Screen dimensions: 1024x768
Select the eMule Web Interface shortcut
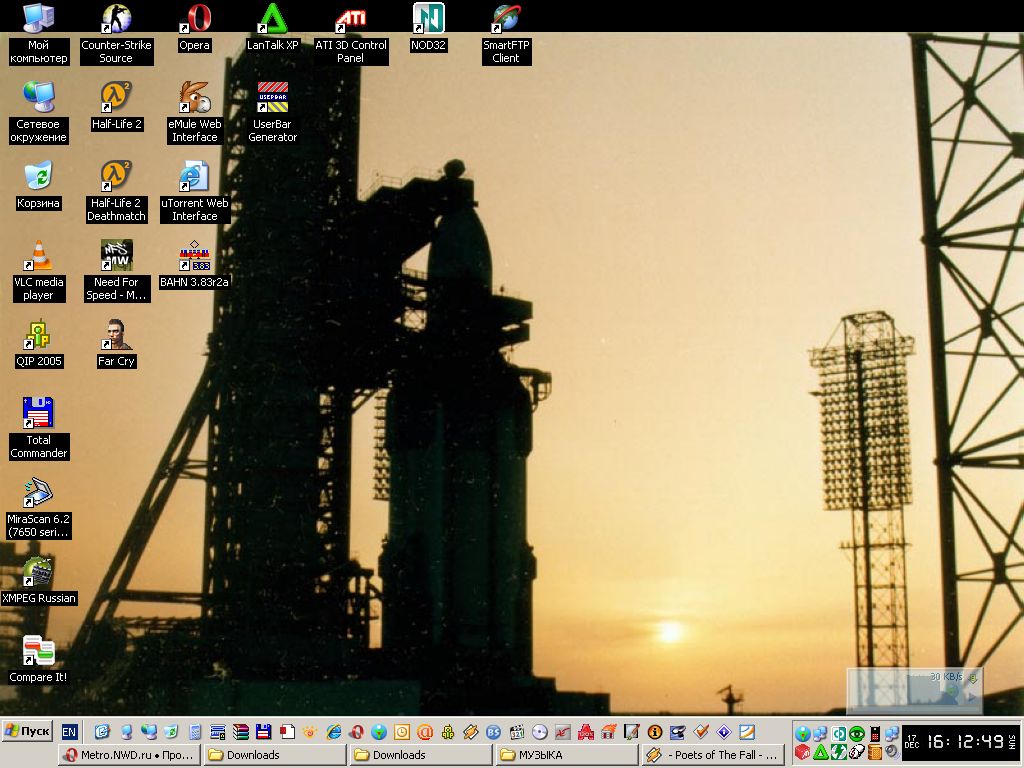tap(194, 98)
